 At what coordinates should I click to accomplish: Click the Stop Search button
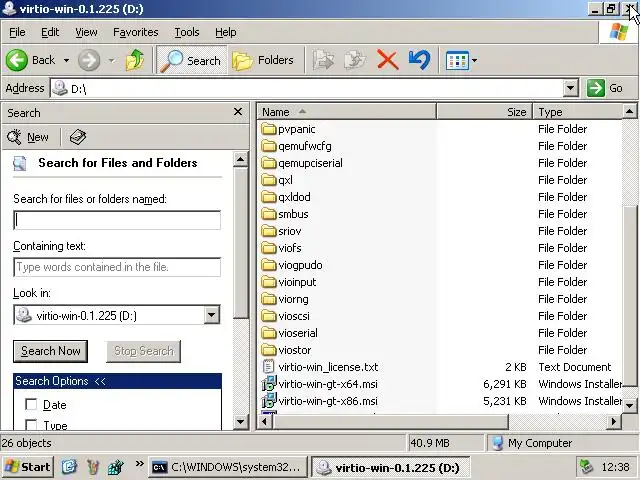point(143,351)
